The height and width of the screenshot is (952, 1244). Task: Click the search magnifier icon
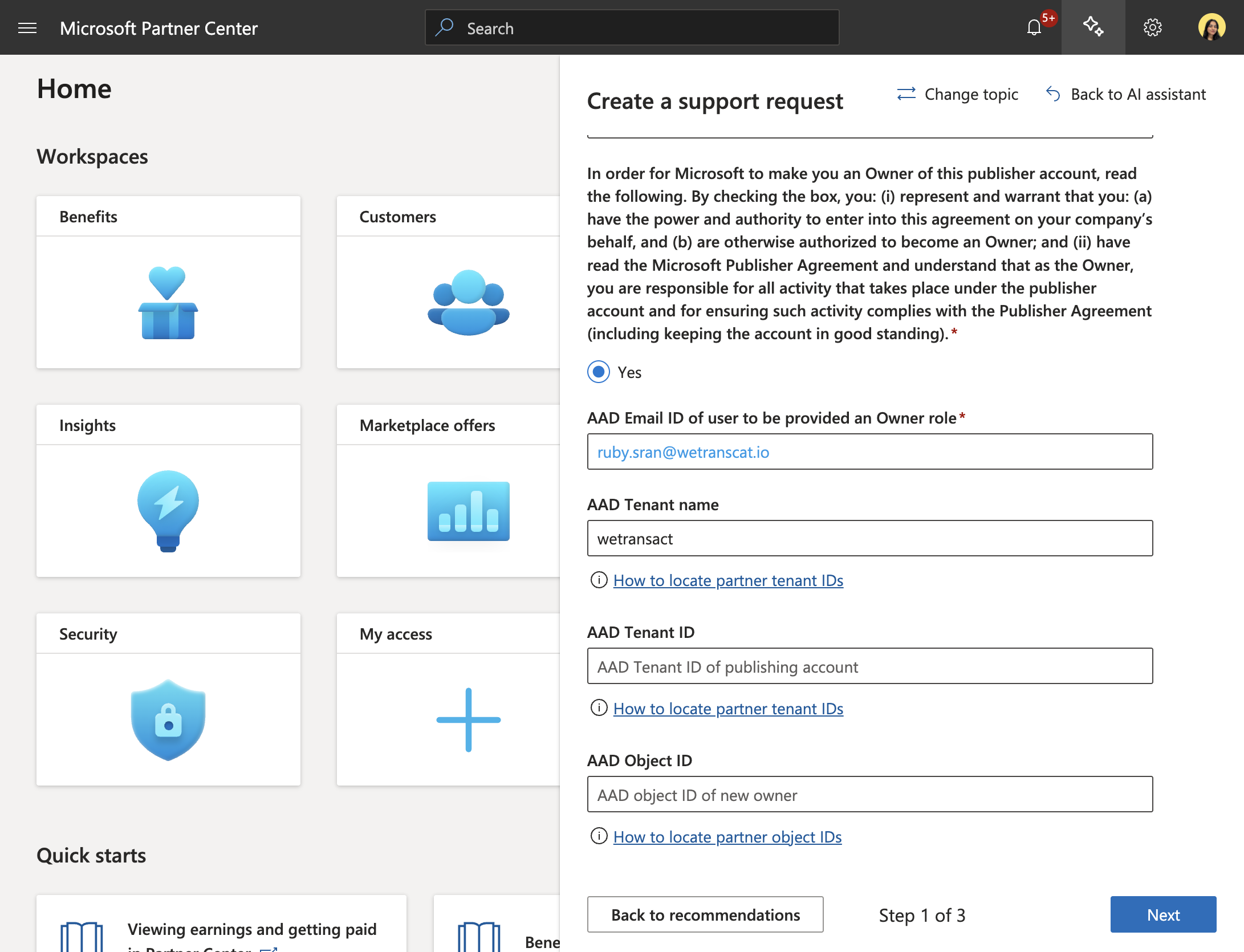(444, 27)
